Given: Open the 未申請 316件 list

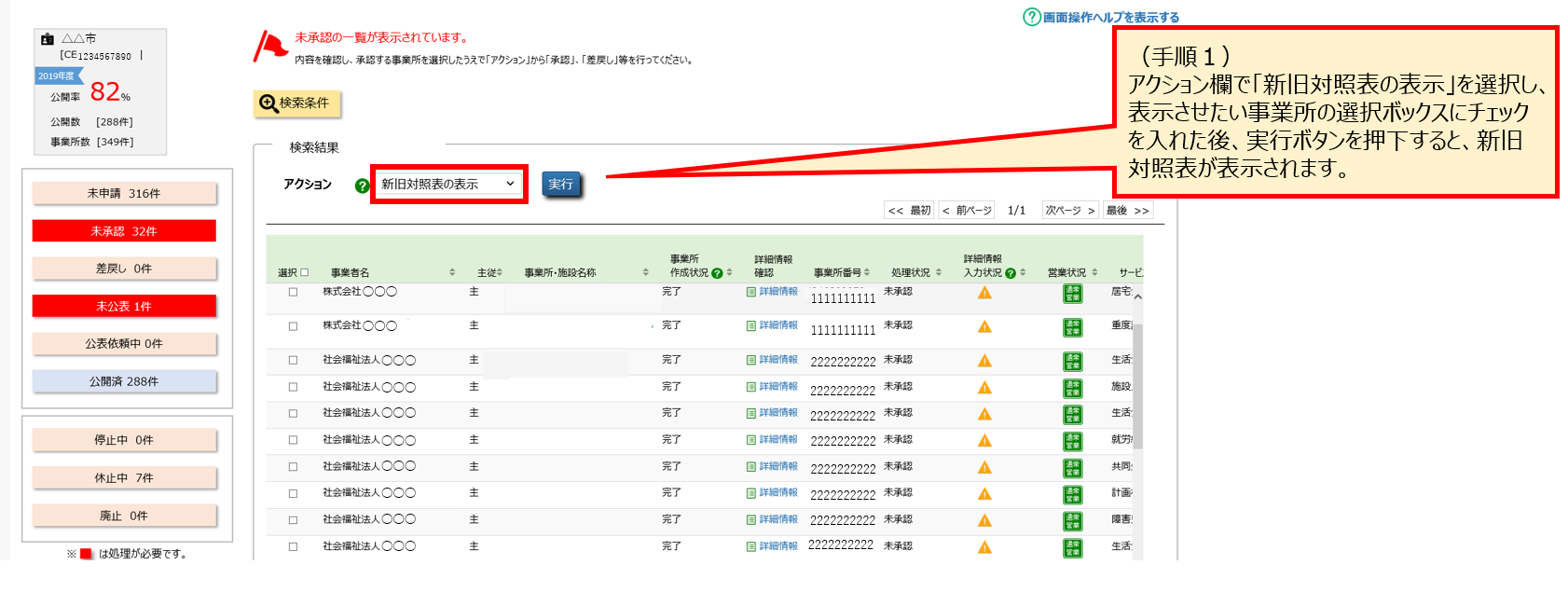Looking at the screenshot, I should [124, 193].
